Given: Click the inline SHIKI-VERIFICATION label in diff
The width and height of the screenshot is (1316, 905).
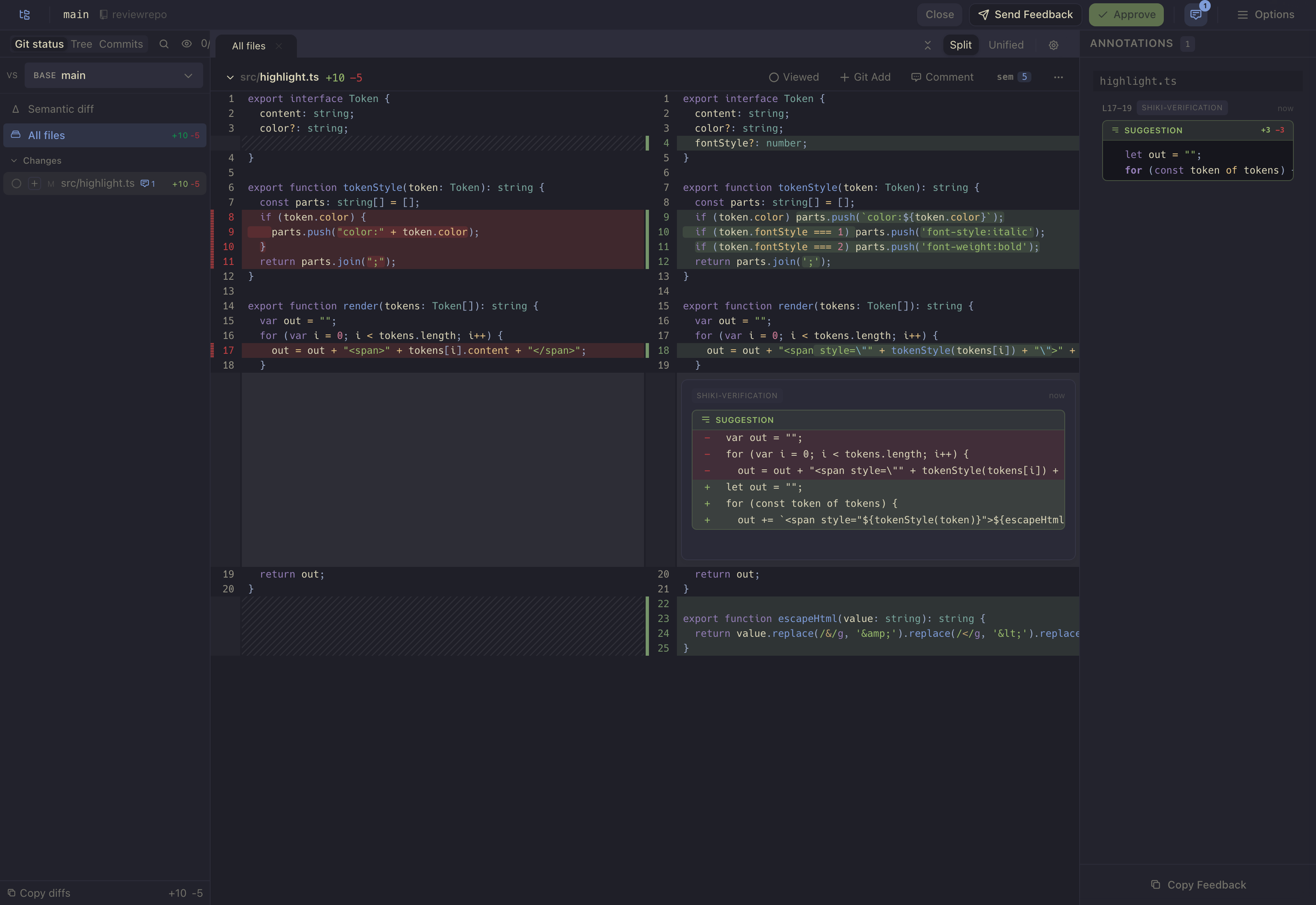Looking at the screenshot, I should (737, 396).
